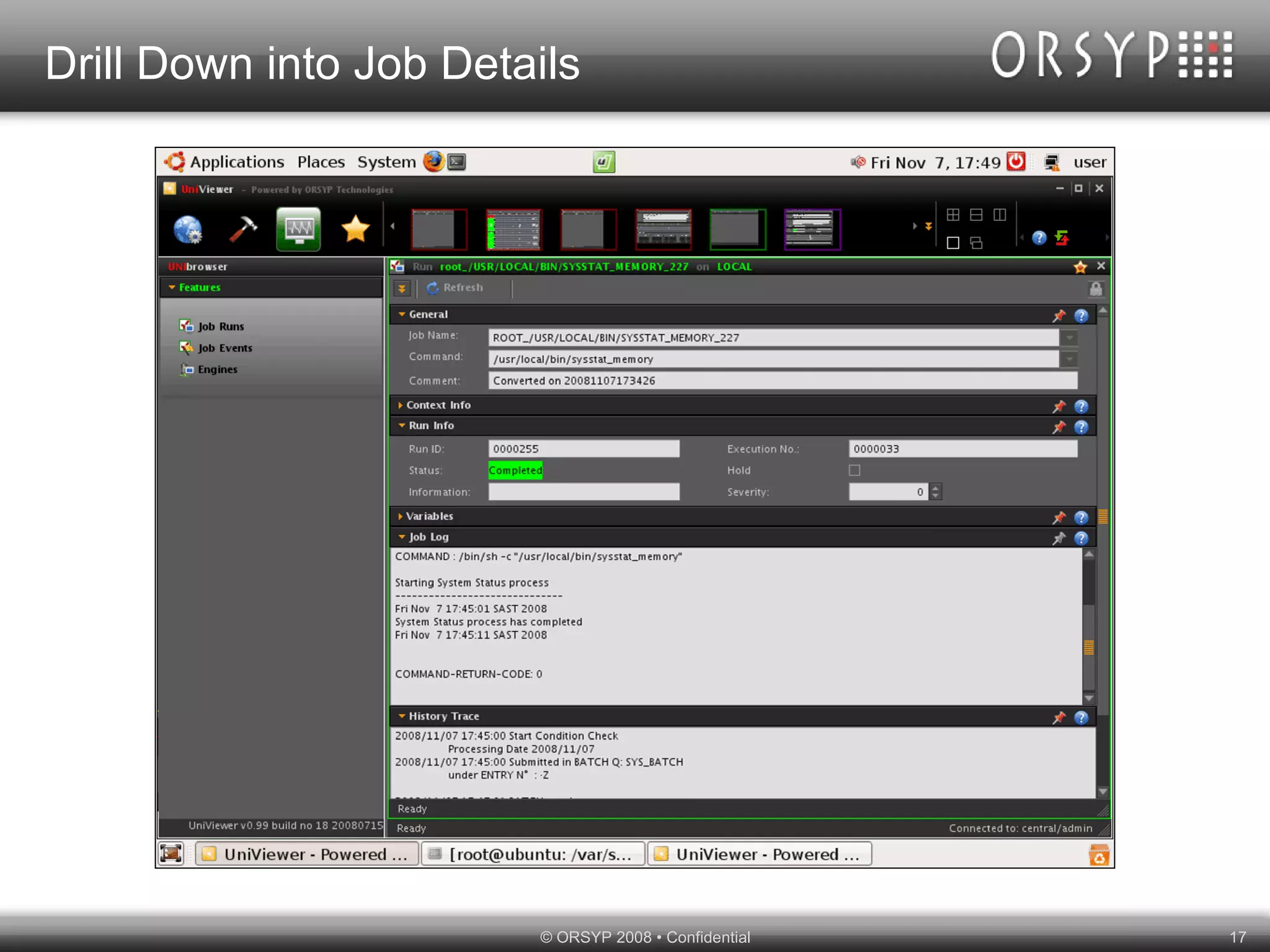The height and width of the screenshot is (952, 1270).
Task: Select the cascade windows layout icon
Action: [976, 243]
